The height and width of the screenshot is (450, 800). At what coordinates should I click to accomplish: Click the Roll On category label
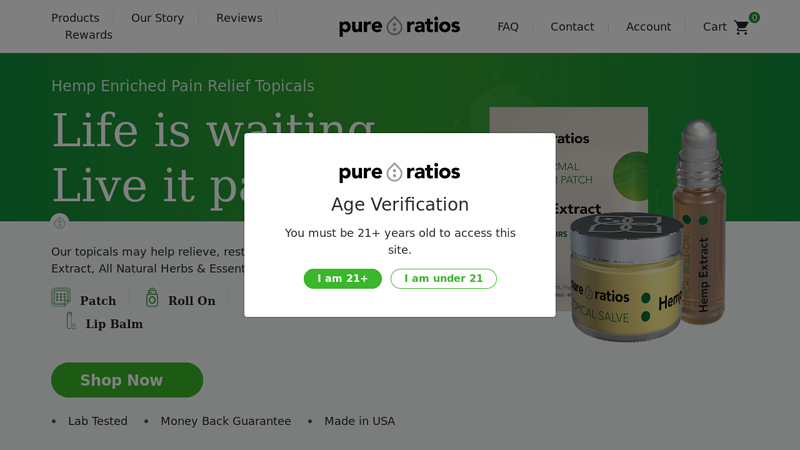tap(192, 301)
